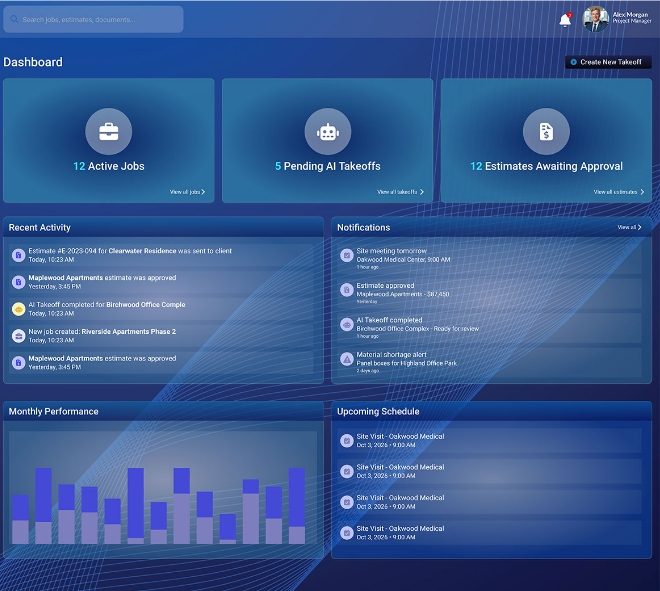The width and height of the screenshot is (660, 591).
Task: Click the chevron next to View all takeoffs
Action: (x=422, y=192)
